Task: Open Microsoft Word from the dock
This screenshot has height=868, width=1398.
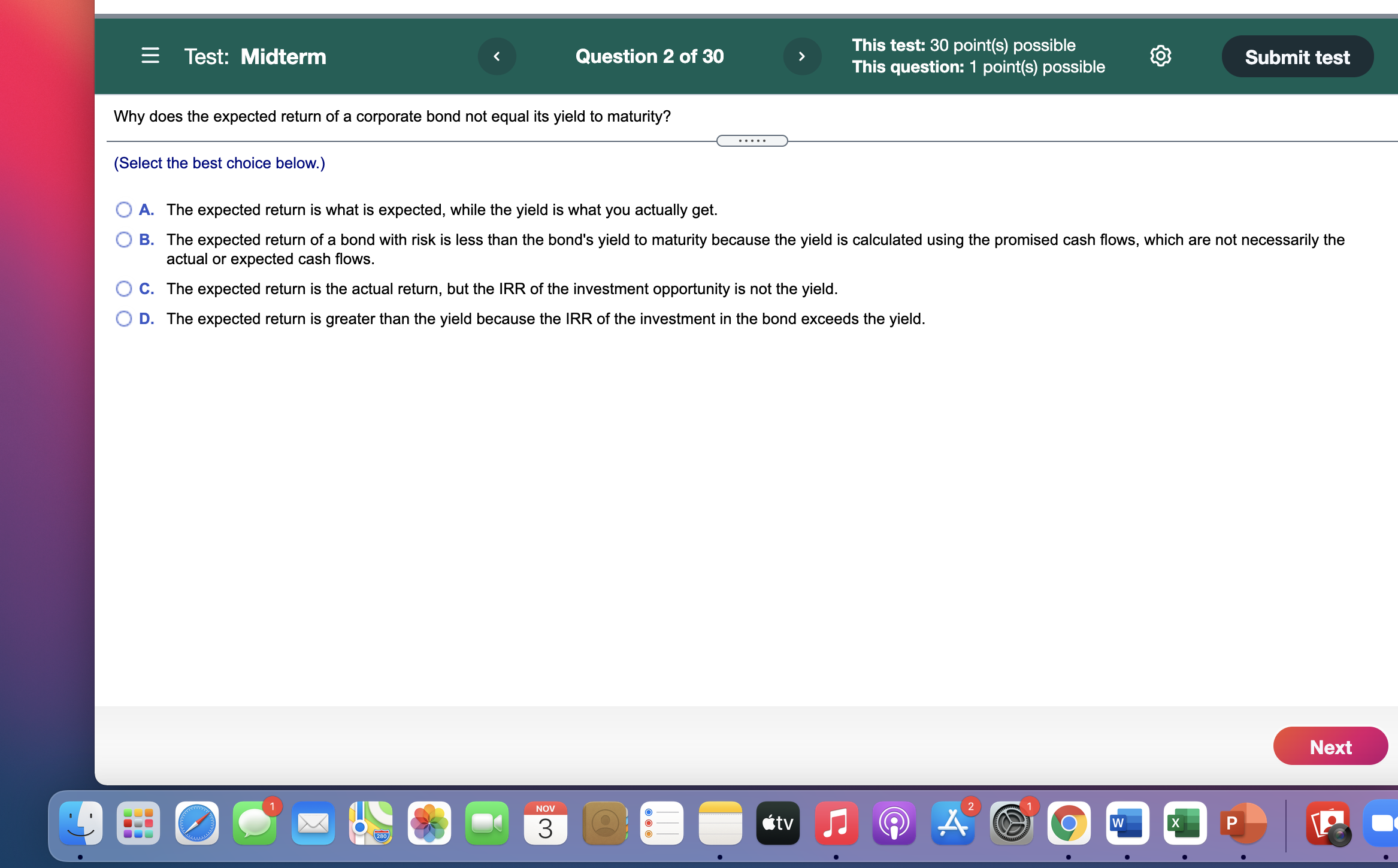Action: coord(1127,824)
